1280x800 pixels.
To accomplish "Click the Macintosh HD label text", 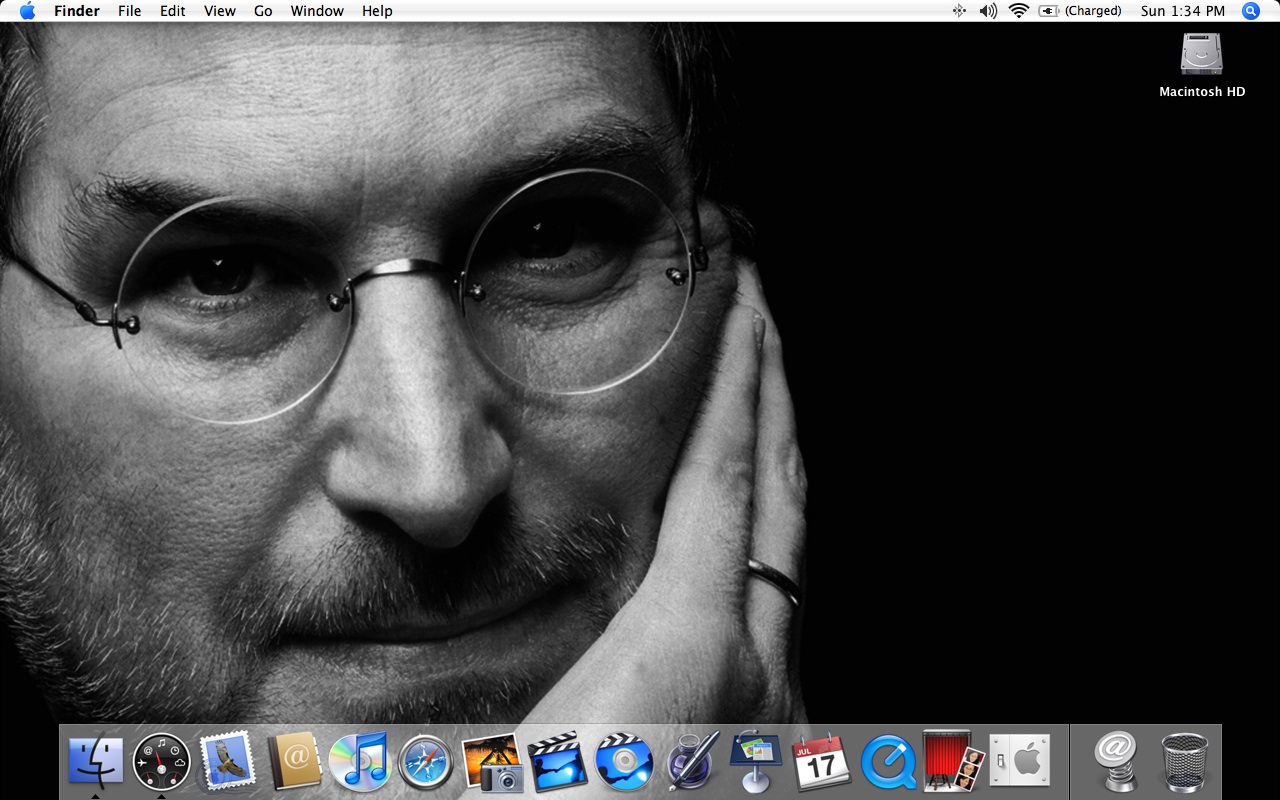I will (1202, 91).
